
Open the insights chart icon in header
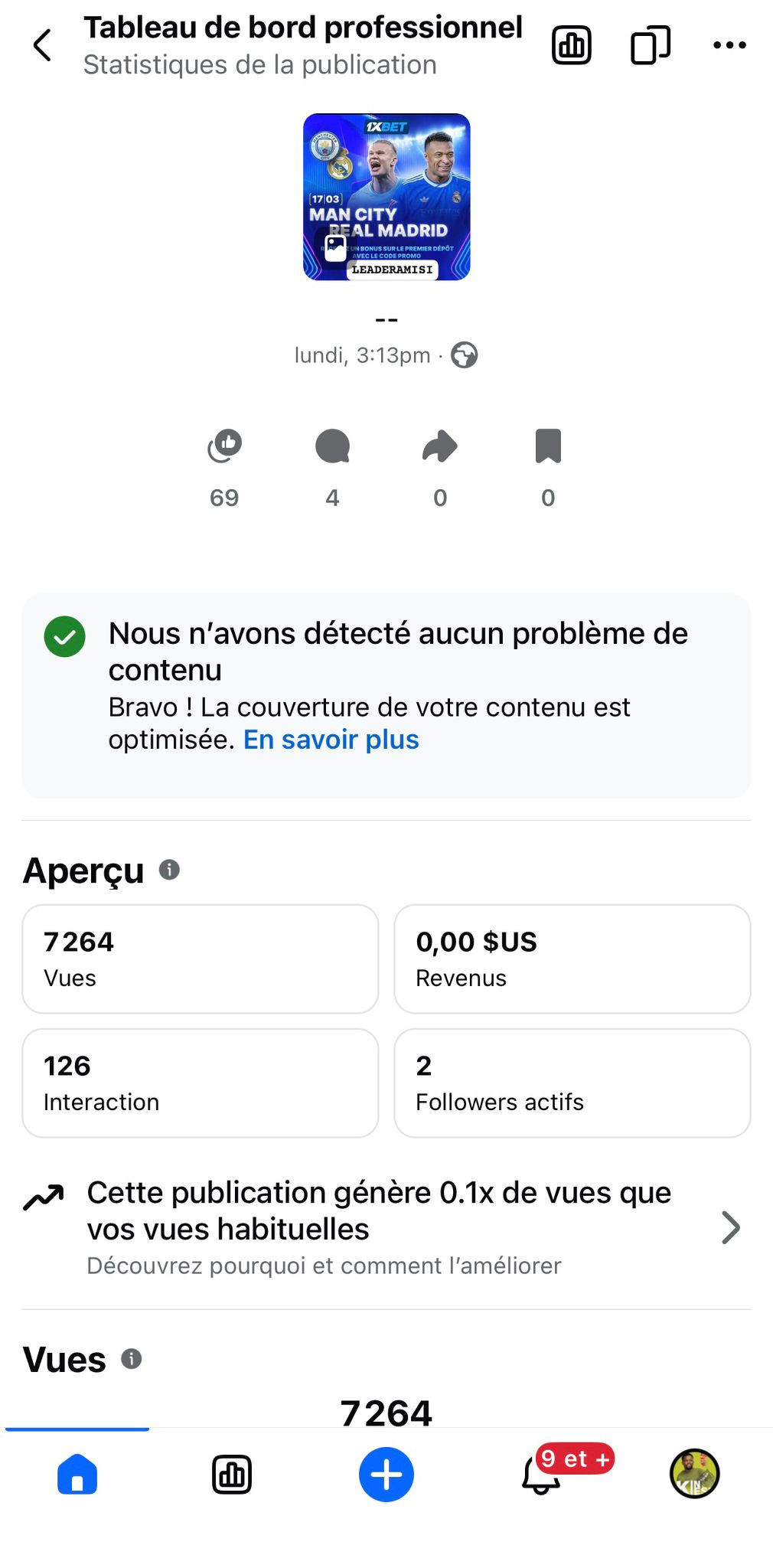coord(572,45)
